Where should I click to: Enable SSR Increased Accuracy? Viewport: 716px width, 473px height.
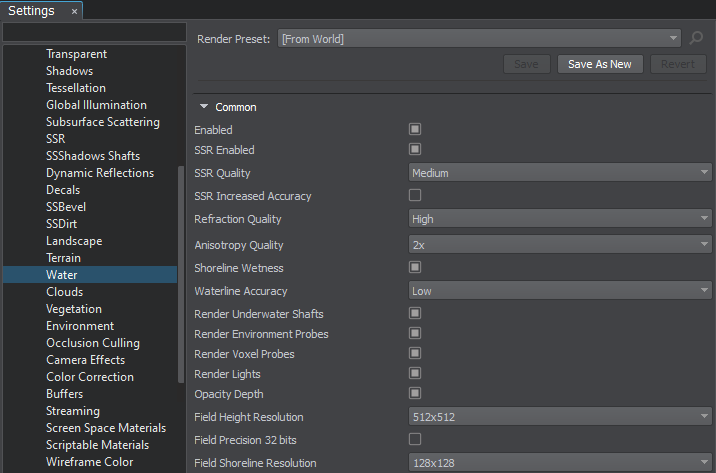(415, 196)
